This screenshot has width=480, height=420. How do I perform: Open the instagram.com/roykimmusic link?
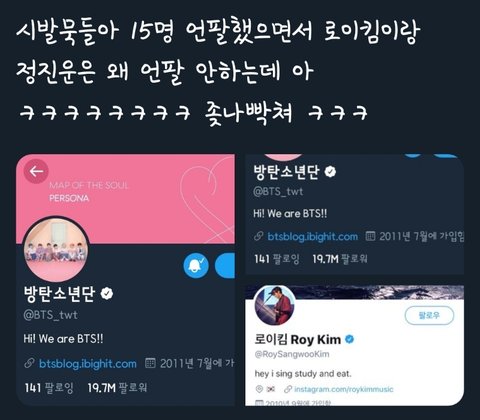coord(344,389)
